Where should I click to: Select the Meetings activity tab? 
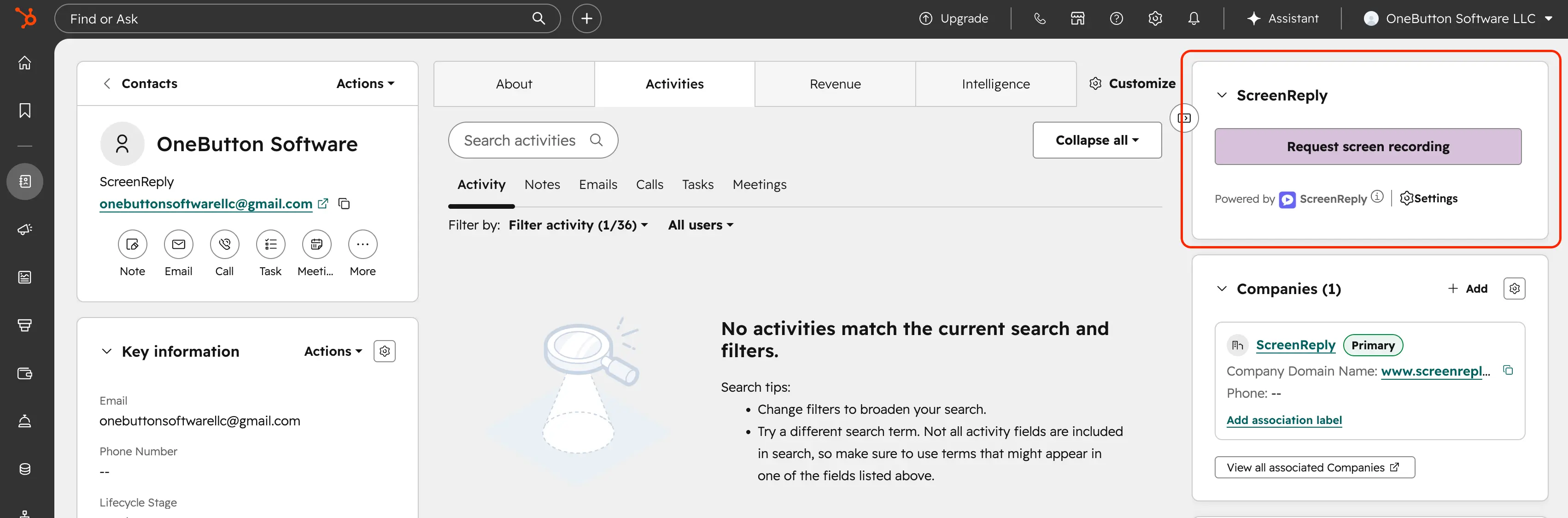(759, 184)
